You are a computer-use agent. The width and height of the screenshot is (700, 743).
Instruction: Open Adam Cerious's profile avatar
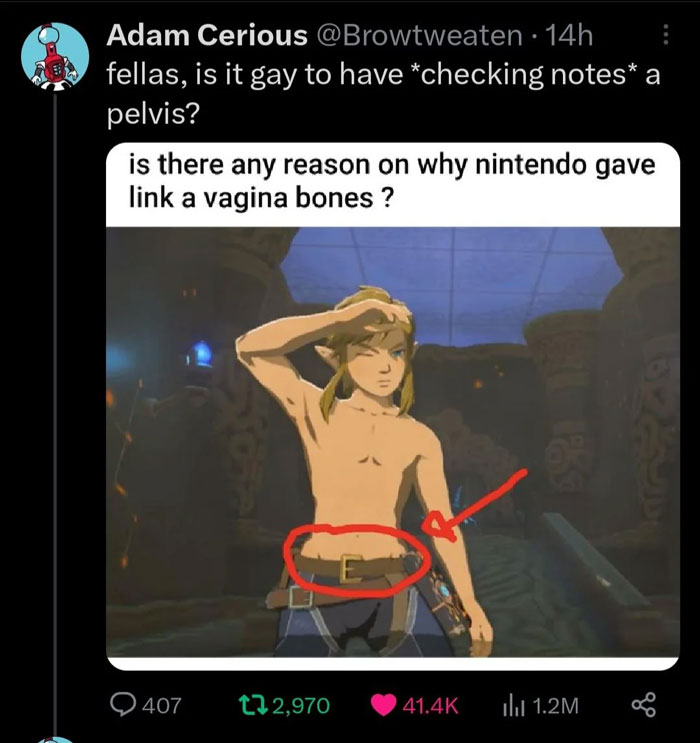[x=55, y=56]
